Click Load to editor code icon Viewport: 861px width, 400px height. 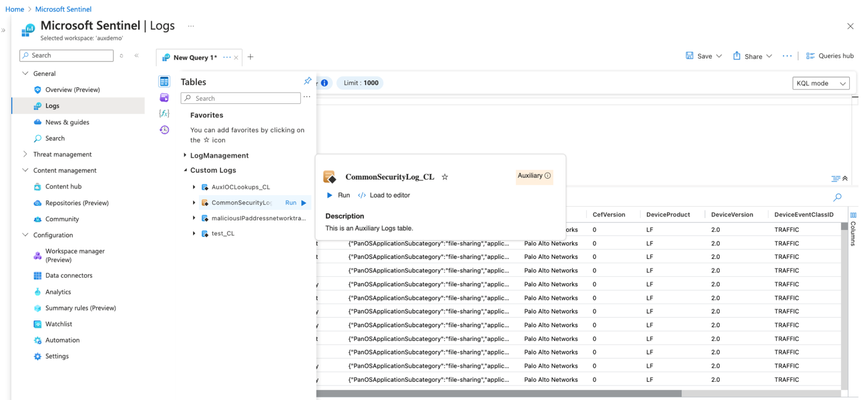(x=362, y=195)
